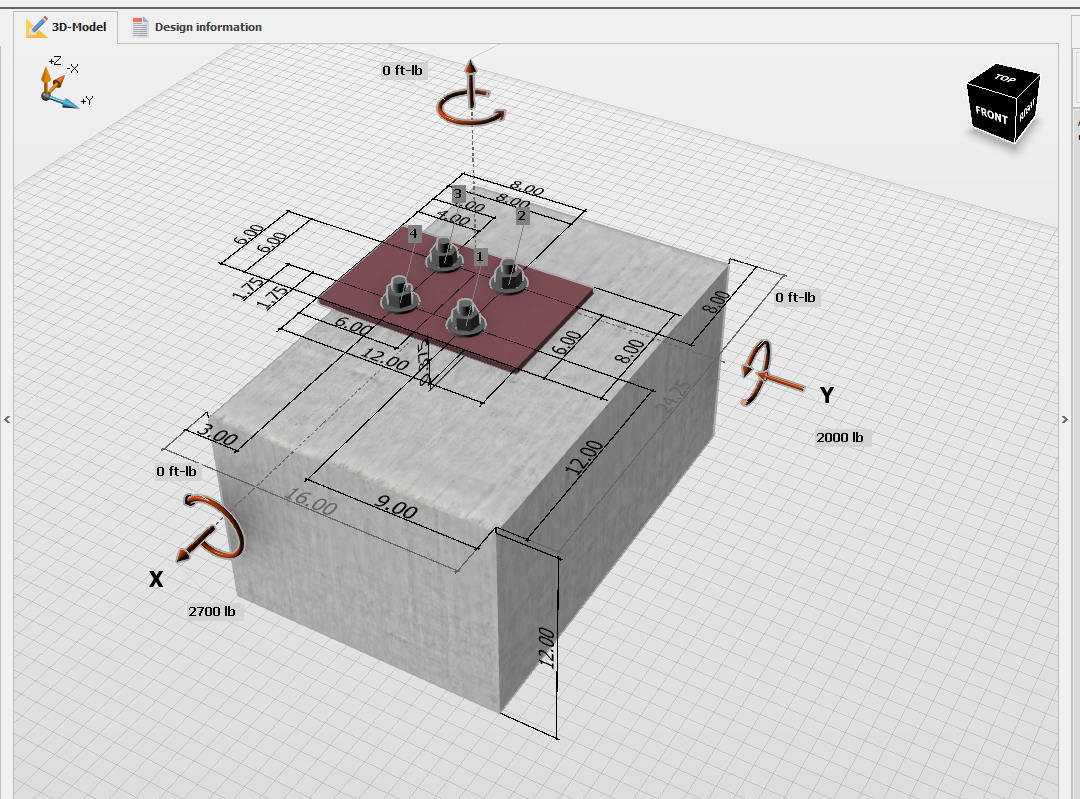Image resolution: width=1080 pixels, height=799 pixels.
Task: Click the Y axis letter label
Action: point(827,395)
